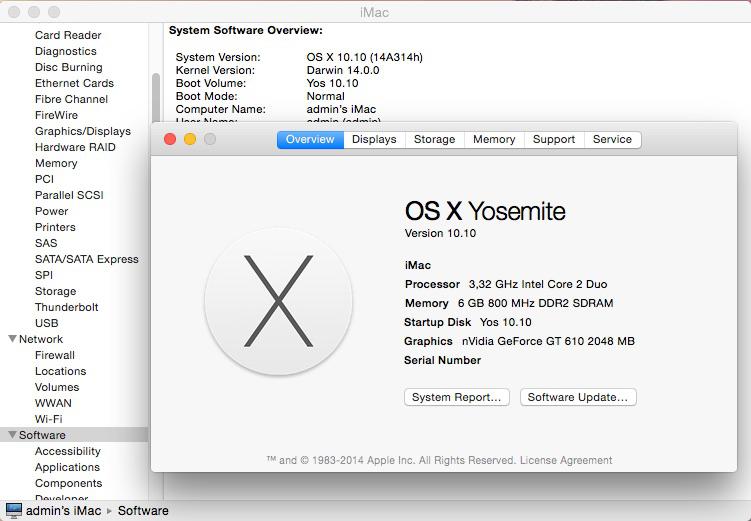Screen dimensions: 751x521
Task: Select Thunderbolt in the hardware list
Action: [69, 307]
